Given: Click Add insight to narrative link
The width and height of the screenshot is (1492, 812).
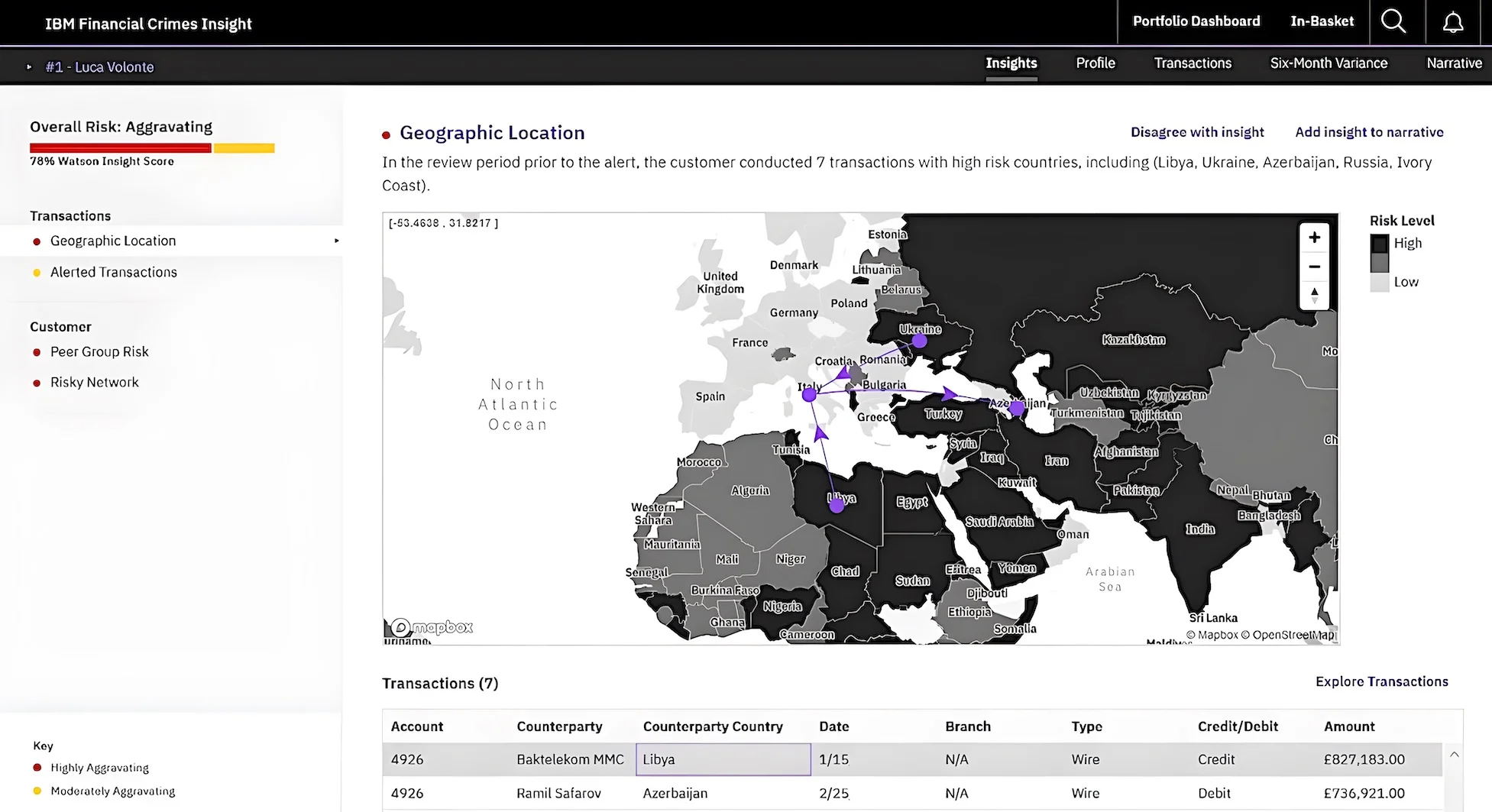Looking at the screenshot, I should [1369, 132].
